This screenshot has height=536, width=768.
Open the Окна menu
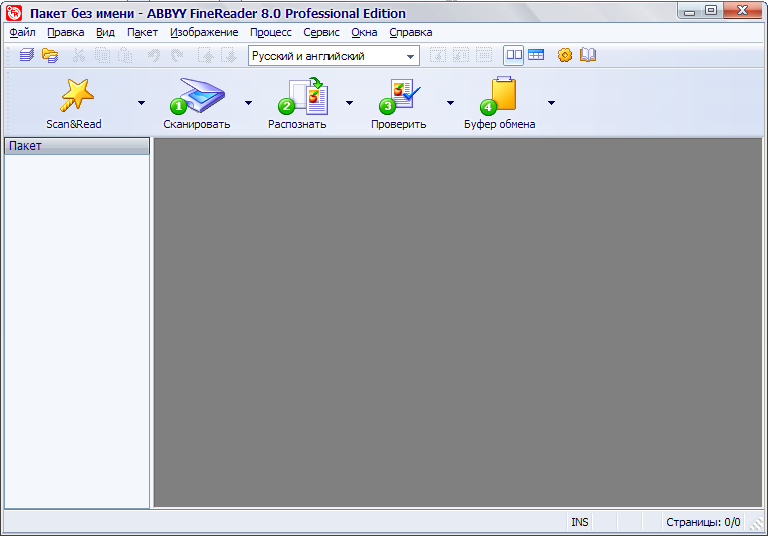coord(364,32)
